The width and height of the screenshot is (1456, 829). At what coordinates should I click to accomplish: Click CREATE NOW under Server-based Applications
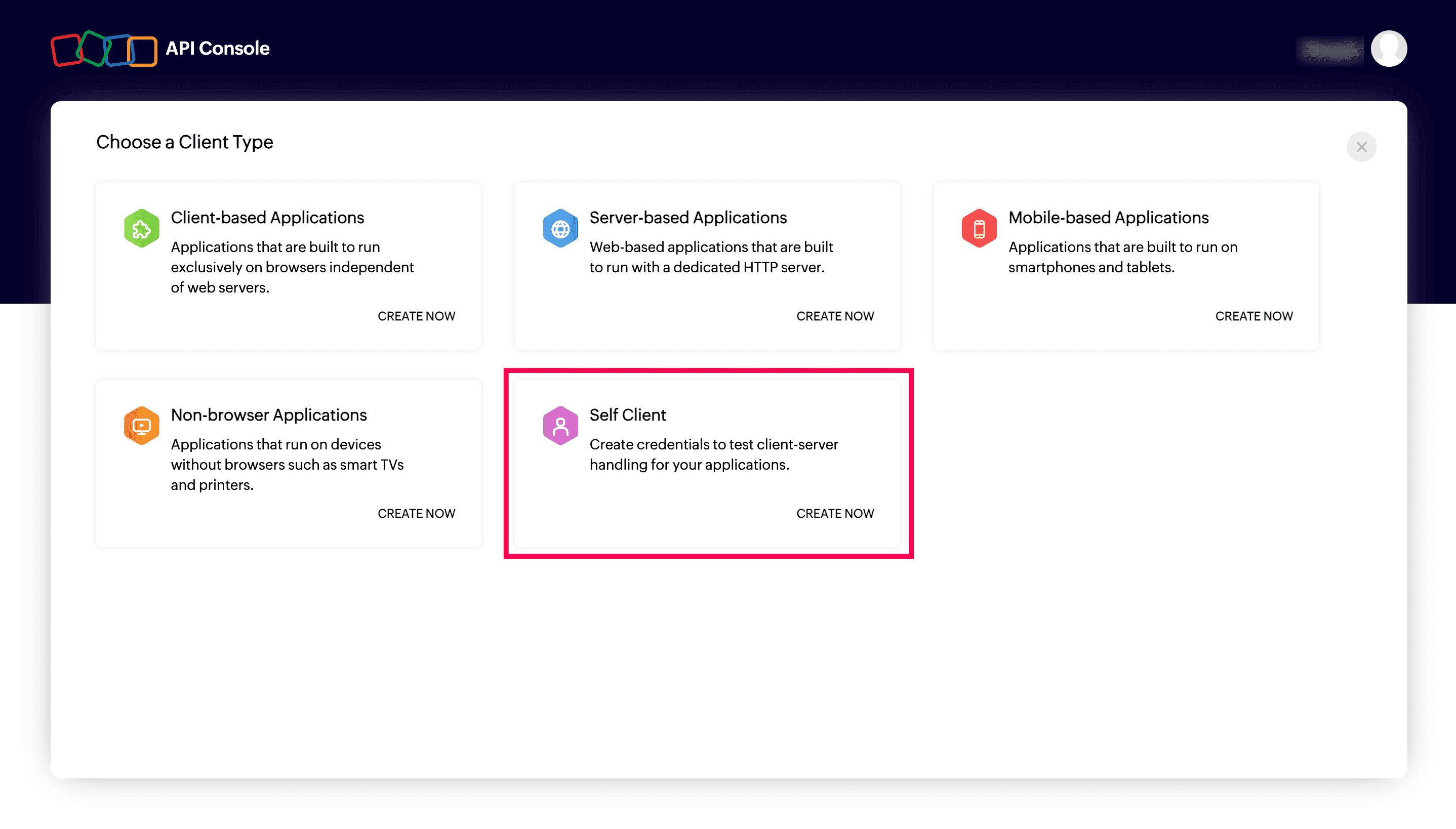[x=835, y=316]
